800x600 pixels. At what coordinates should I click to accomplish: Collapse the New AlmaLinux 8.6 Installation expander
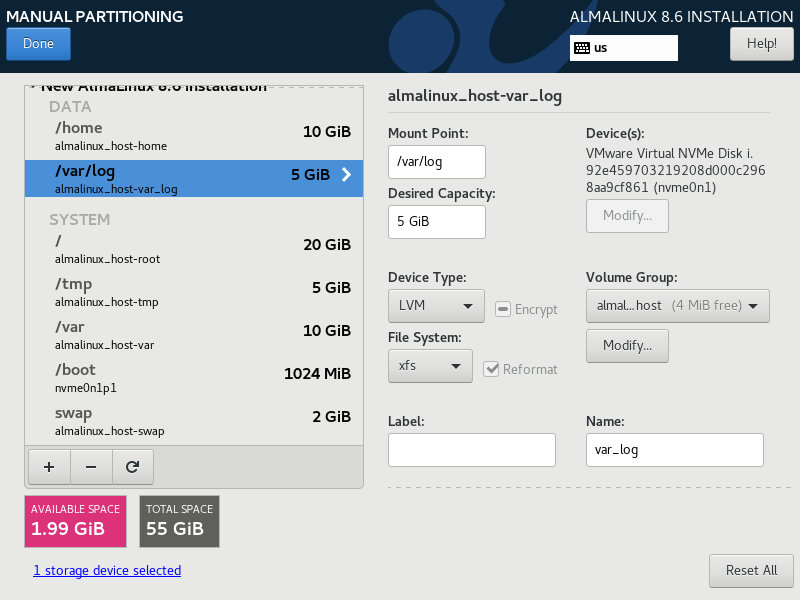point(33,87)
